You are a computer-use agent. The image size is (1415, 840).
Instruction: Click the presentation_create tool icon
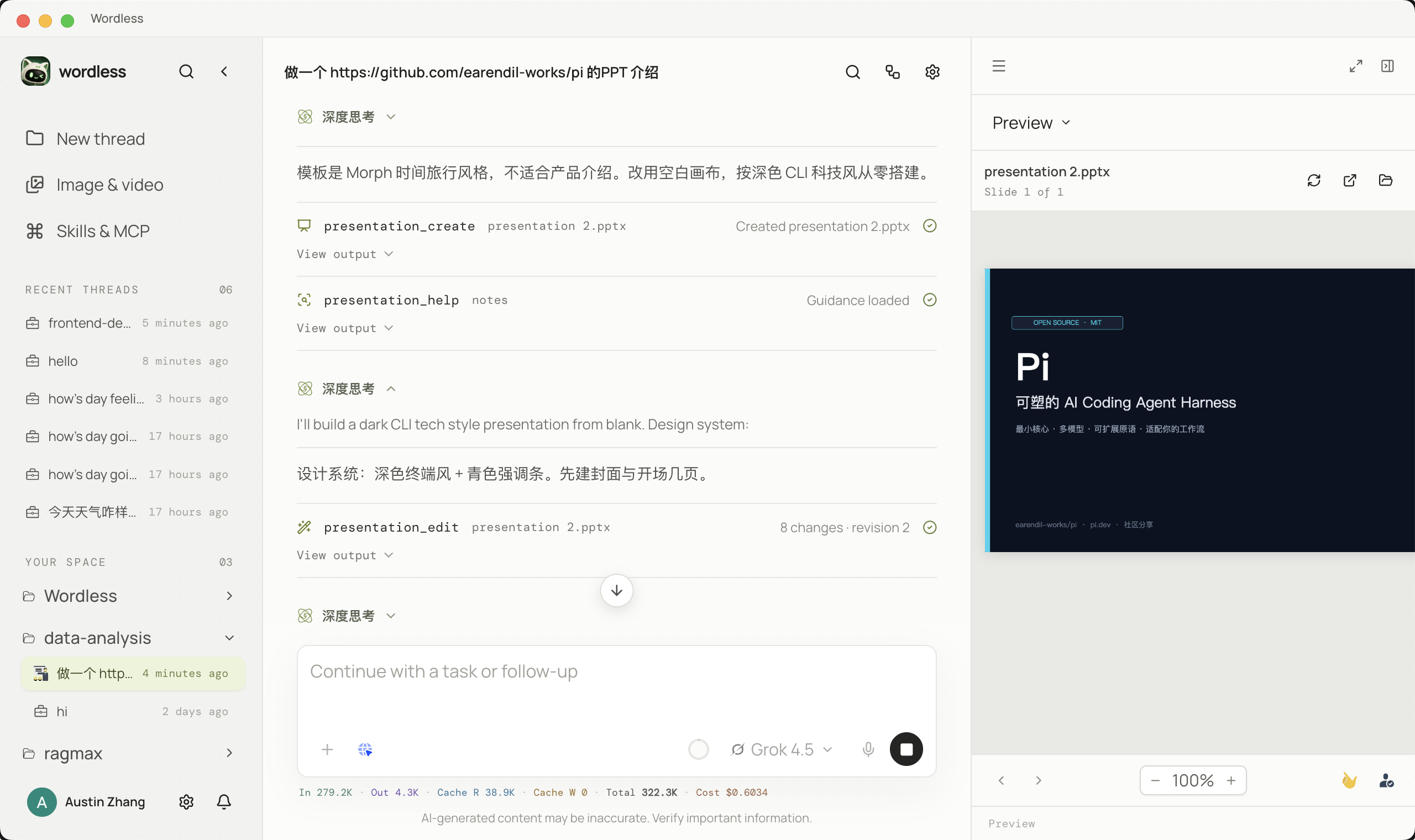[304, 226]
